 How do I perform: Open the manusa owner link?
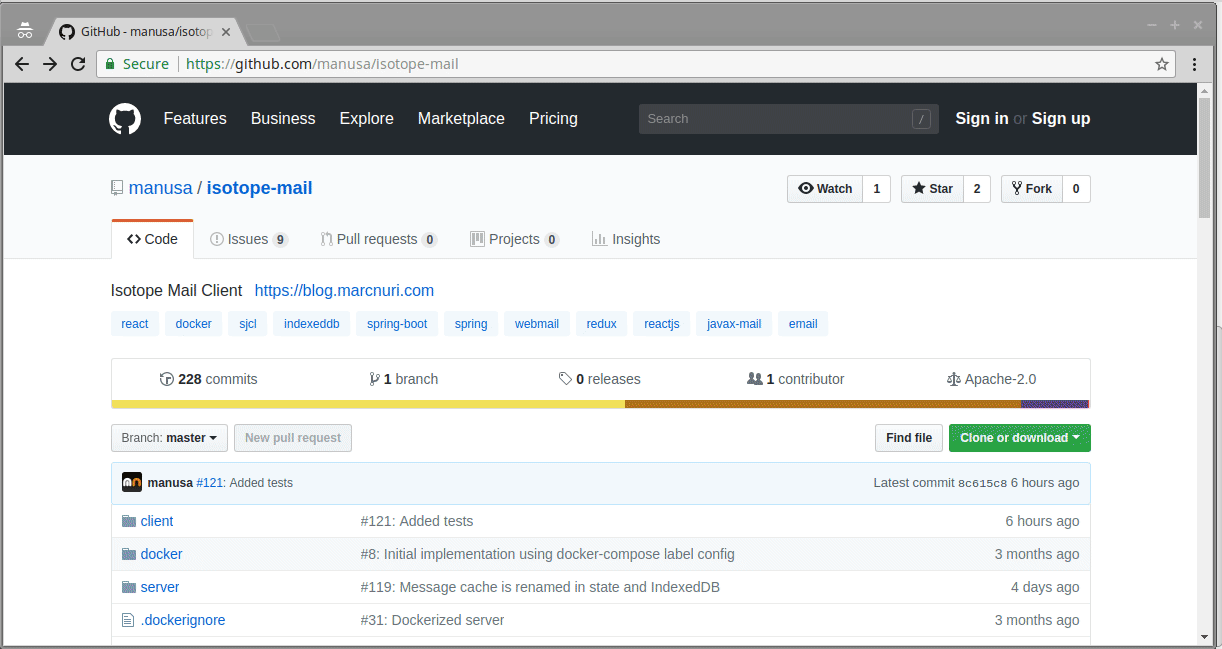point(160,188)
